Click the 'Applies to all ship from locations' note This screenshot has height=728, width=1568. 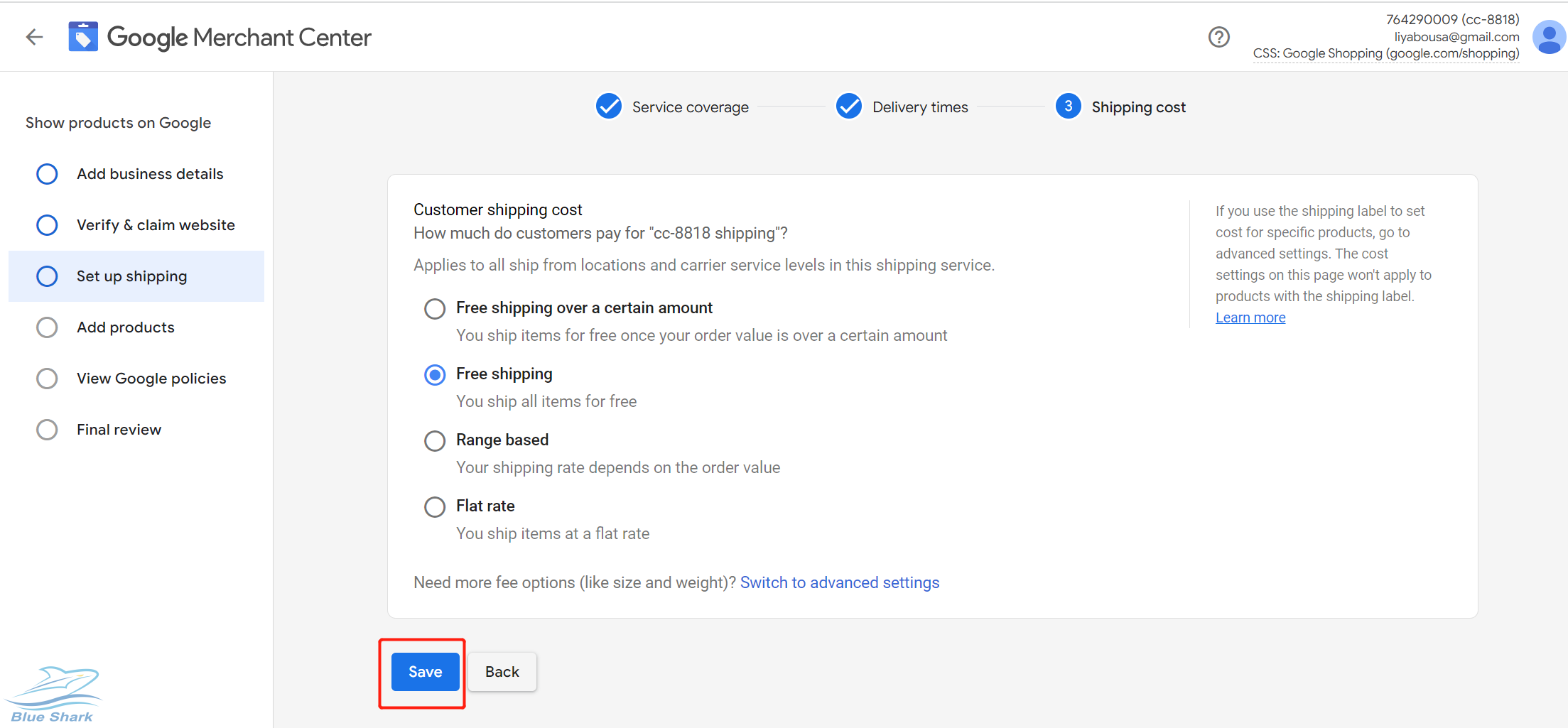pyautogui.click(x=704, y=265)
